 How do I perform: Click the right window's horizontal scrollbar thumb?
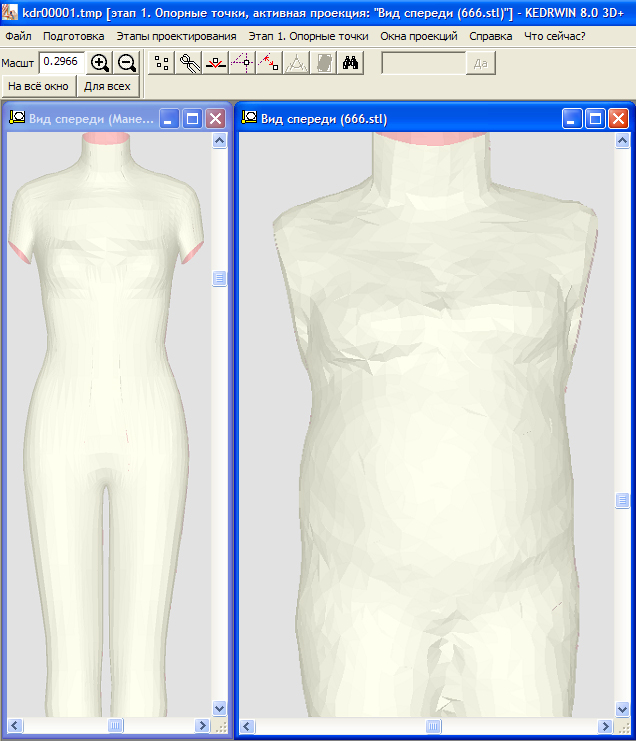434,727
